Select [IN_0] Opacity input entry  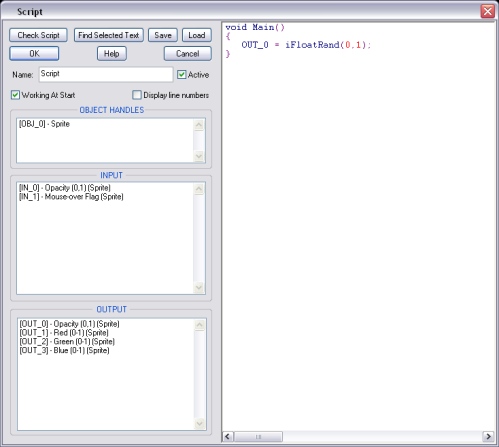pyautogui.click(x=65, y=188)
